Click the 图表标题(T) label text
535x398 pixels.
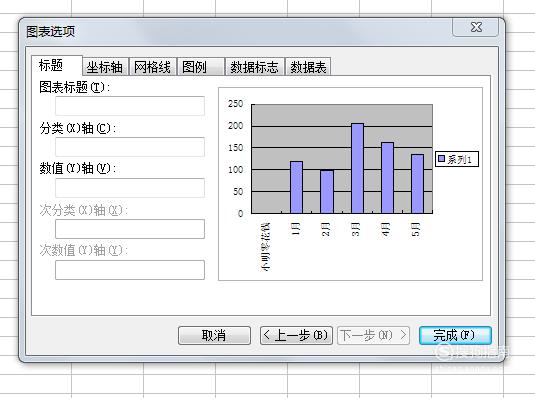(74, 87)
